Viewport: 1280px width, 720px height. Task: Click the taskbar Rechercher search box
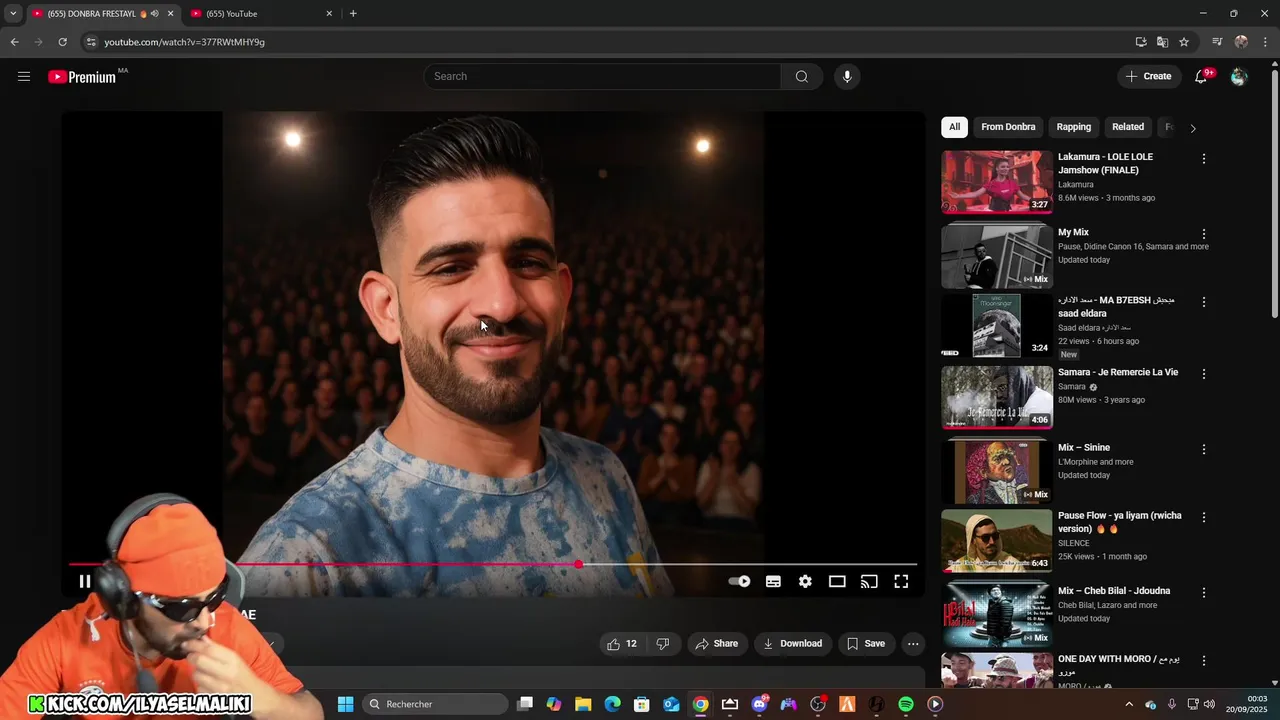point(435,705)
